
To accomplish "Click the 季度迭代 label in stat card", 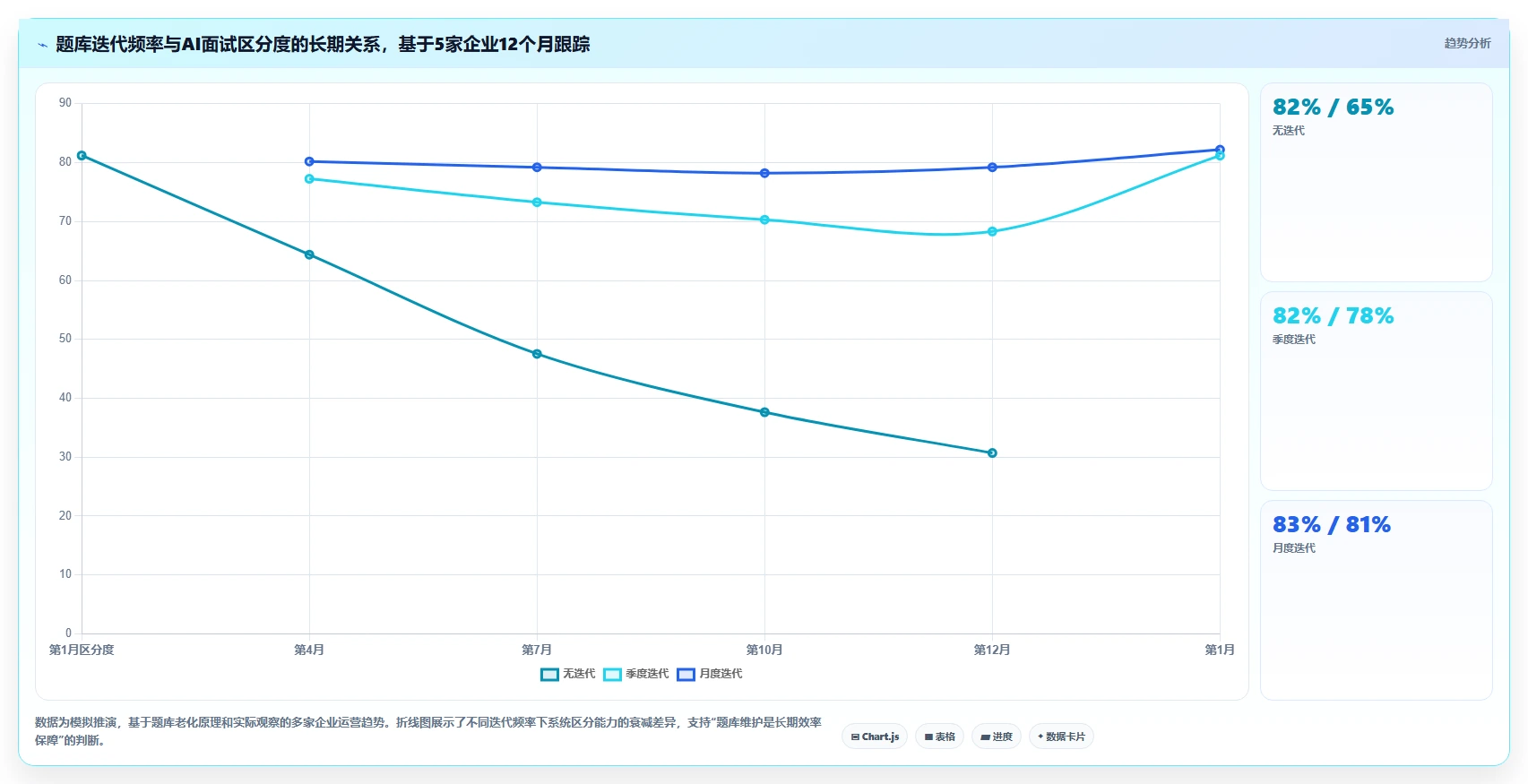I will click(1294, 340).
